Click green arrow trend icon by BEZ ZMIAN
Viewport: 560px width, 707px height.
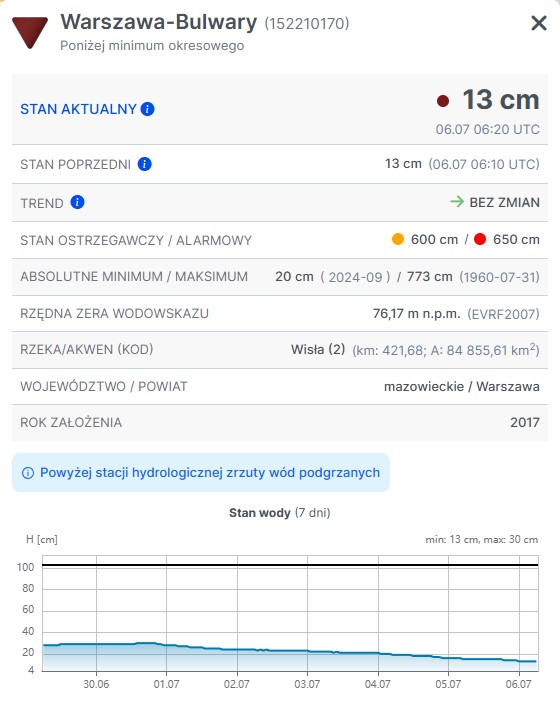[457, 202]
